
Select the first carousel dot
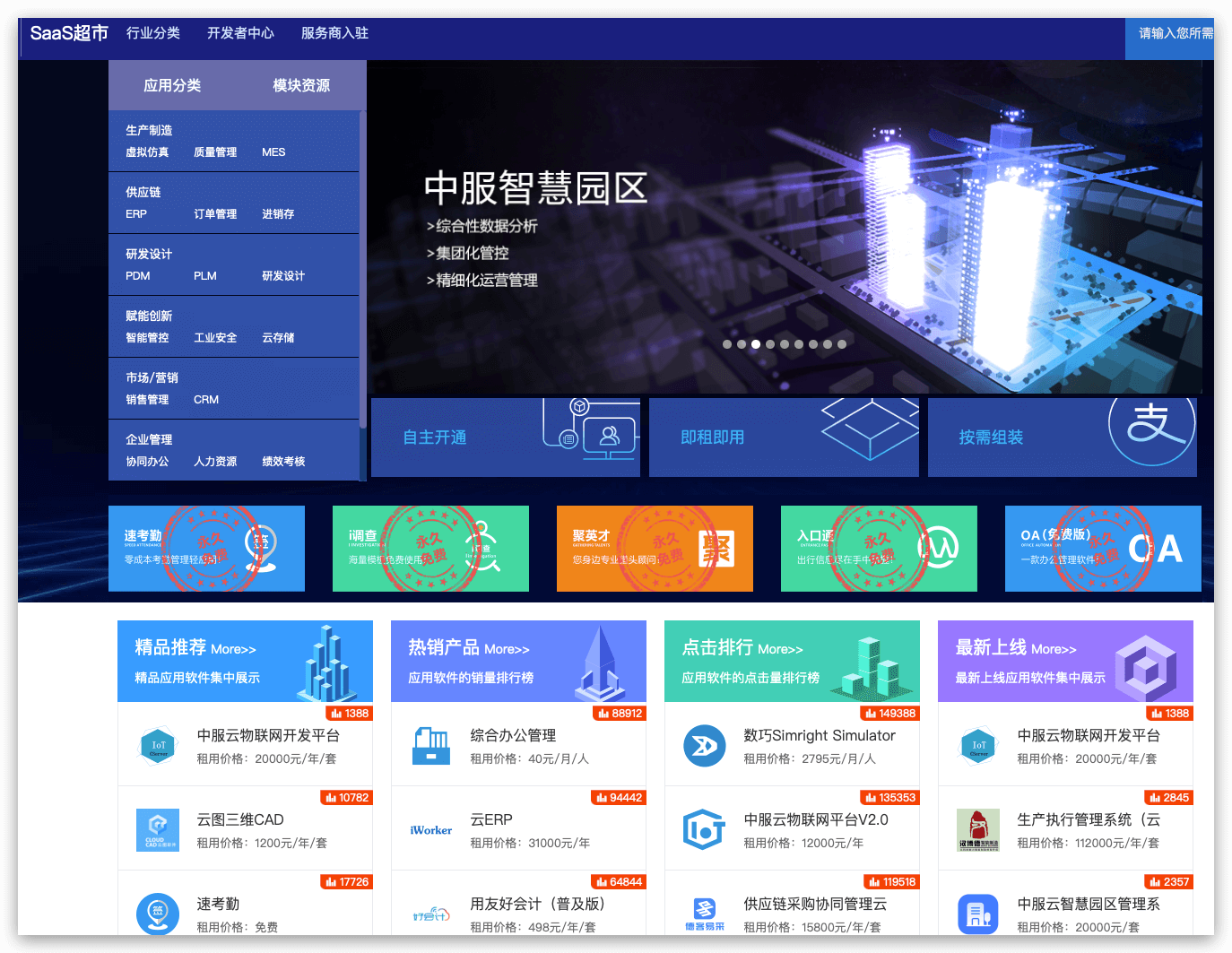click(727, 344)
